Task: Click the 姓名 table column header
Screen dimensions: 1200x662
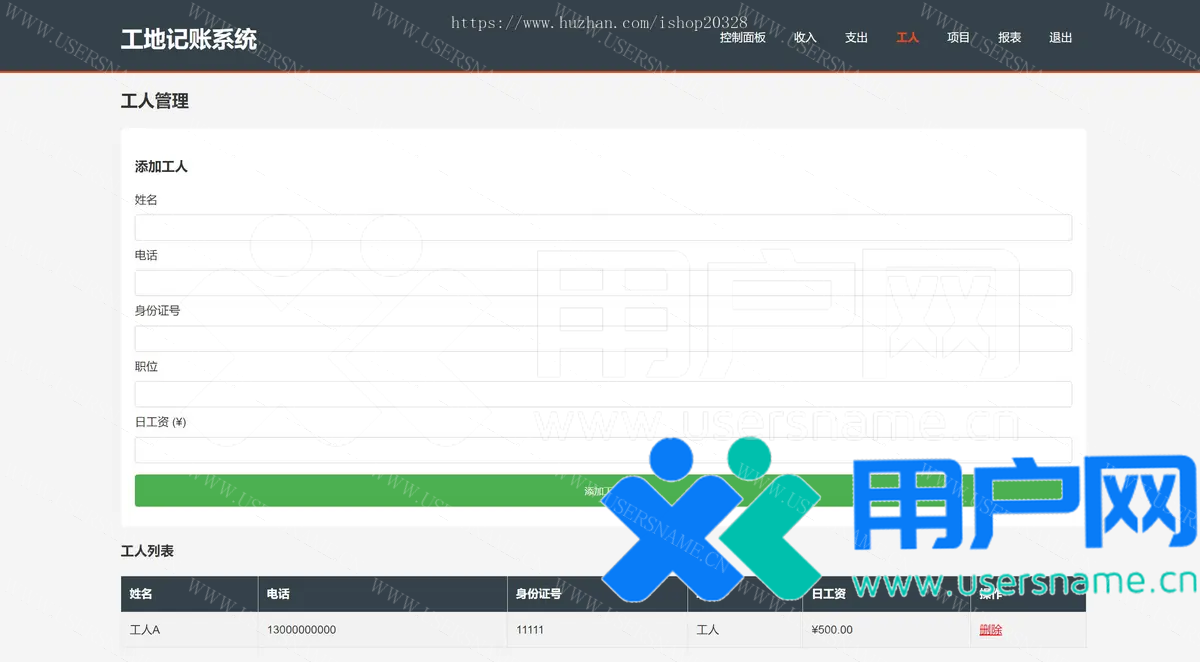Action: 141,594
